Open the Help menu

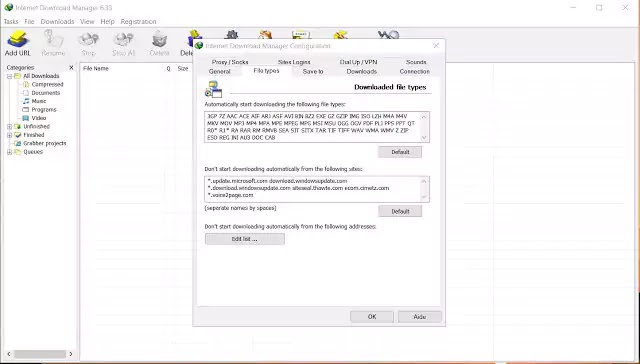[x=107, y=21]
